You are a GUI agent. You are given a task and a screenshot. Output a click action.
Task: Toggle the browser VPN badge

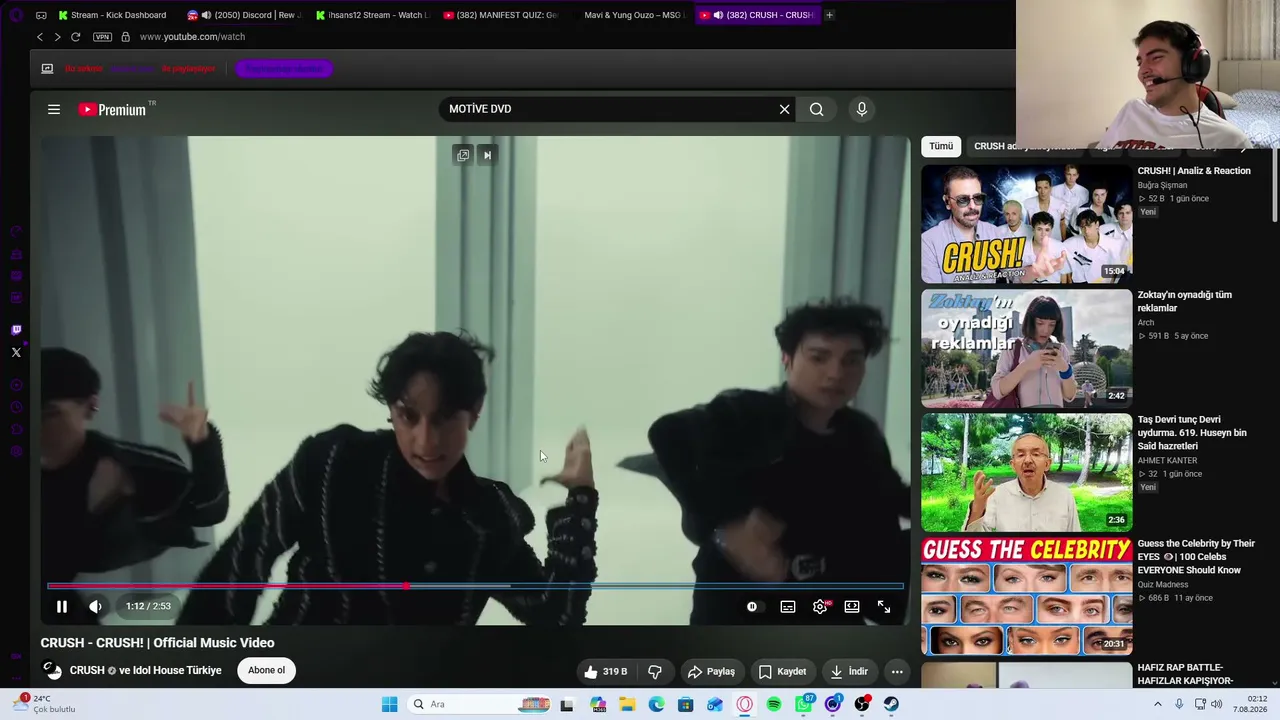[x=102, y=37]
